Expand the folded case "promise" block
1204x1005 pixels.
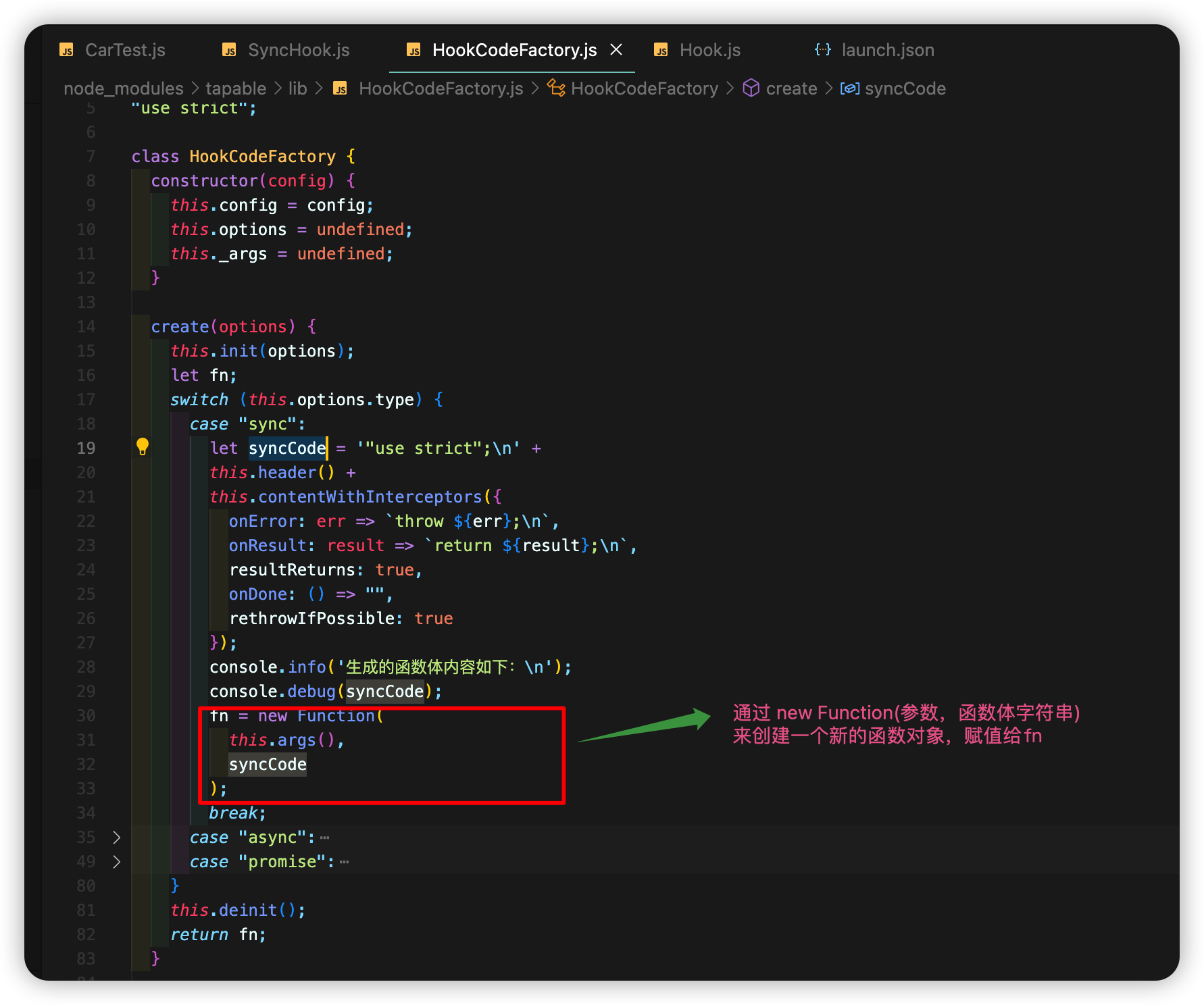coord(116,862)
